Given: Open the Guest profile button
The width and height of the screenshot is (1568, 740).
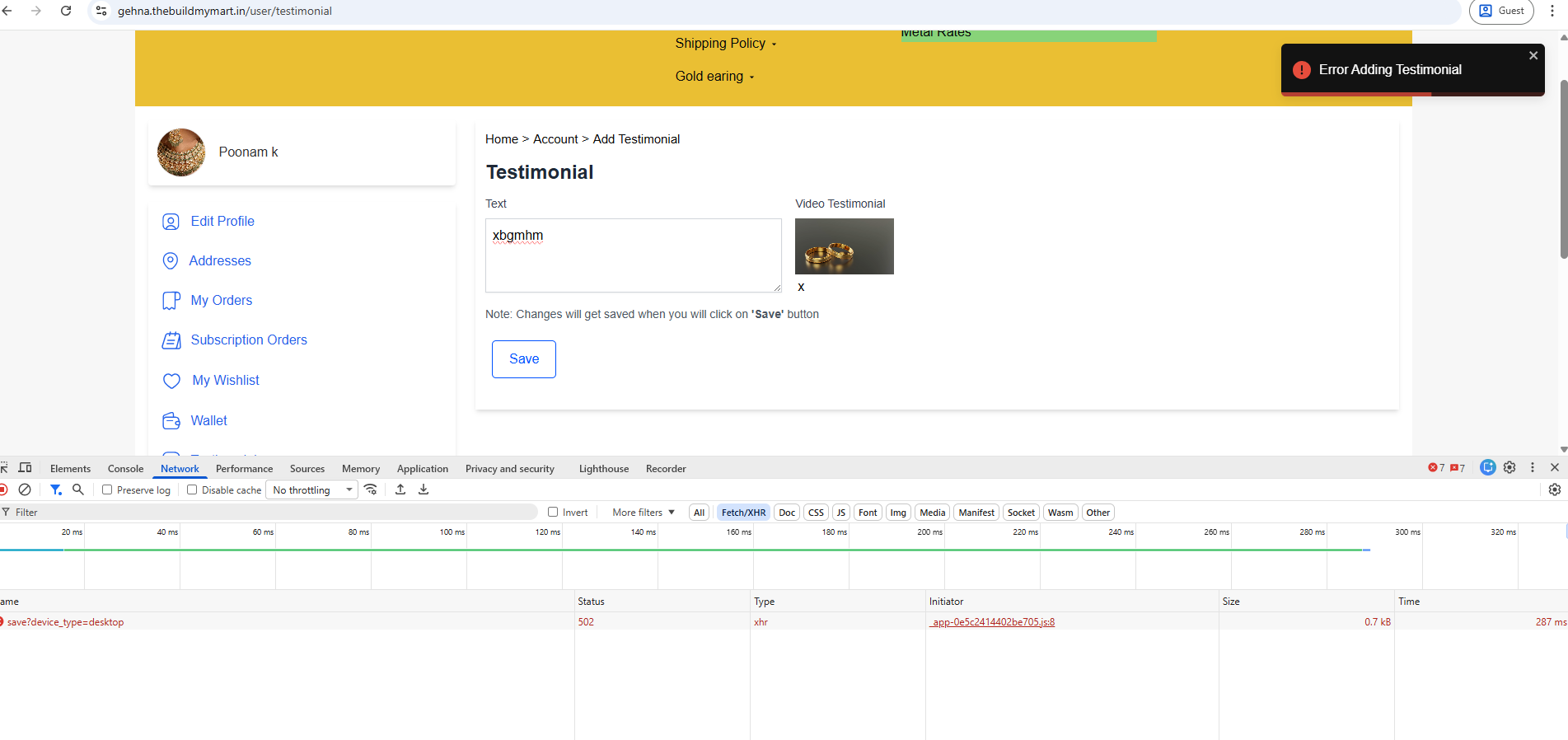Looking at the screenshot, I should 1501,11.
